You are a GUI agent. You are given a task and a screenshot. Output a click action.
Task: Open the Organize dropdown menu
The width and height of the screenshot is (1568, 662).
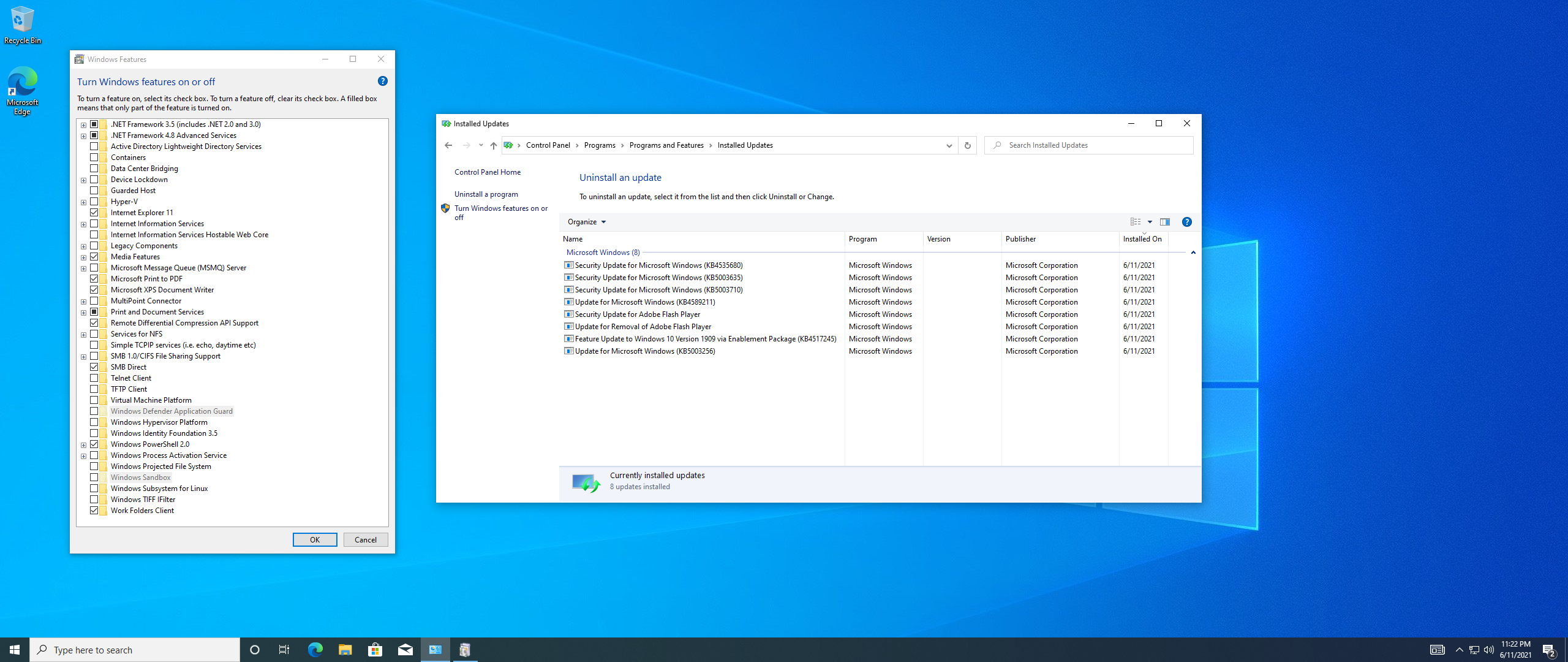(587, 222)
